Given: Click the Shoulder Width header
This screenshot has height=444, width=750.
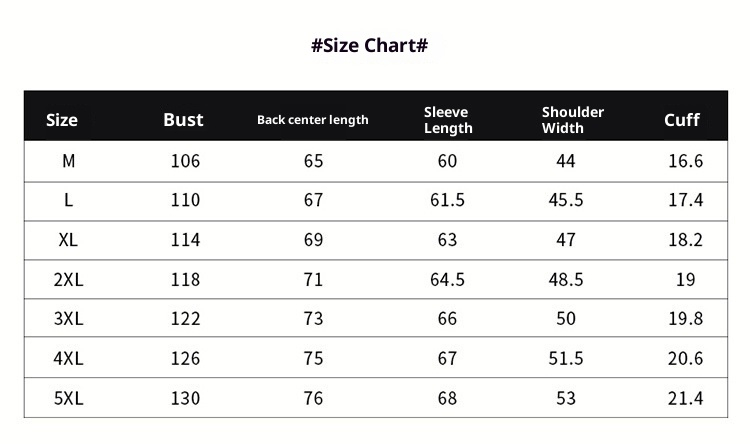Looking at the screenshot, I should [572, 120].
